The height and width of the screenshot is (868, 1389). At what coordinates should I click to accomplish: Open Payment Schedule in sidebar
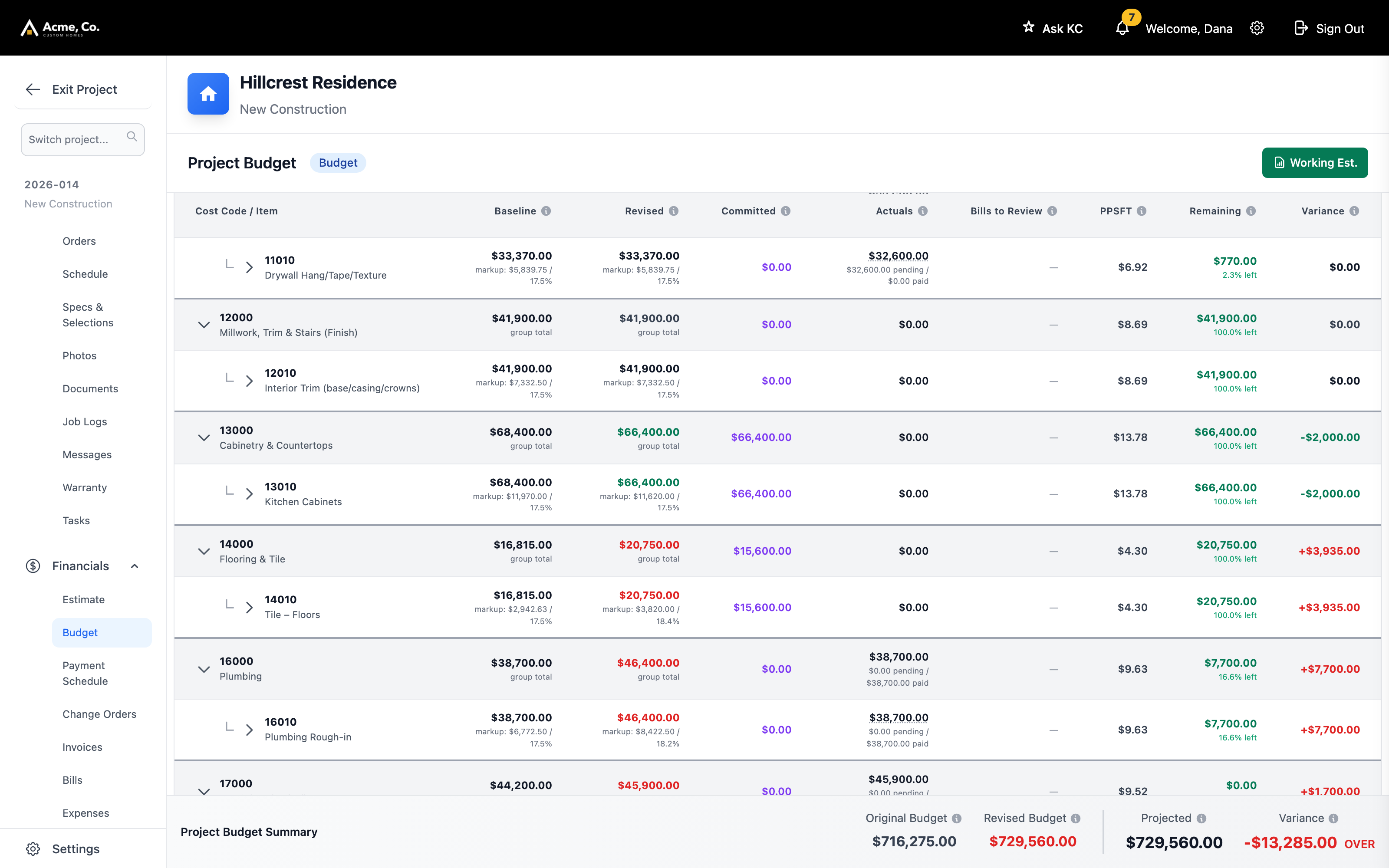85,674
